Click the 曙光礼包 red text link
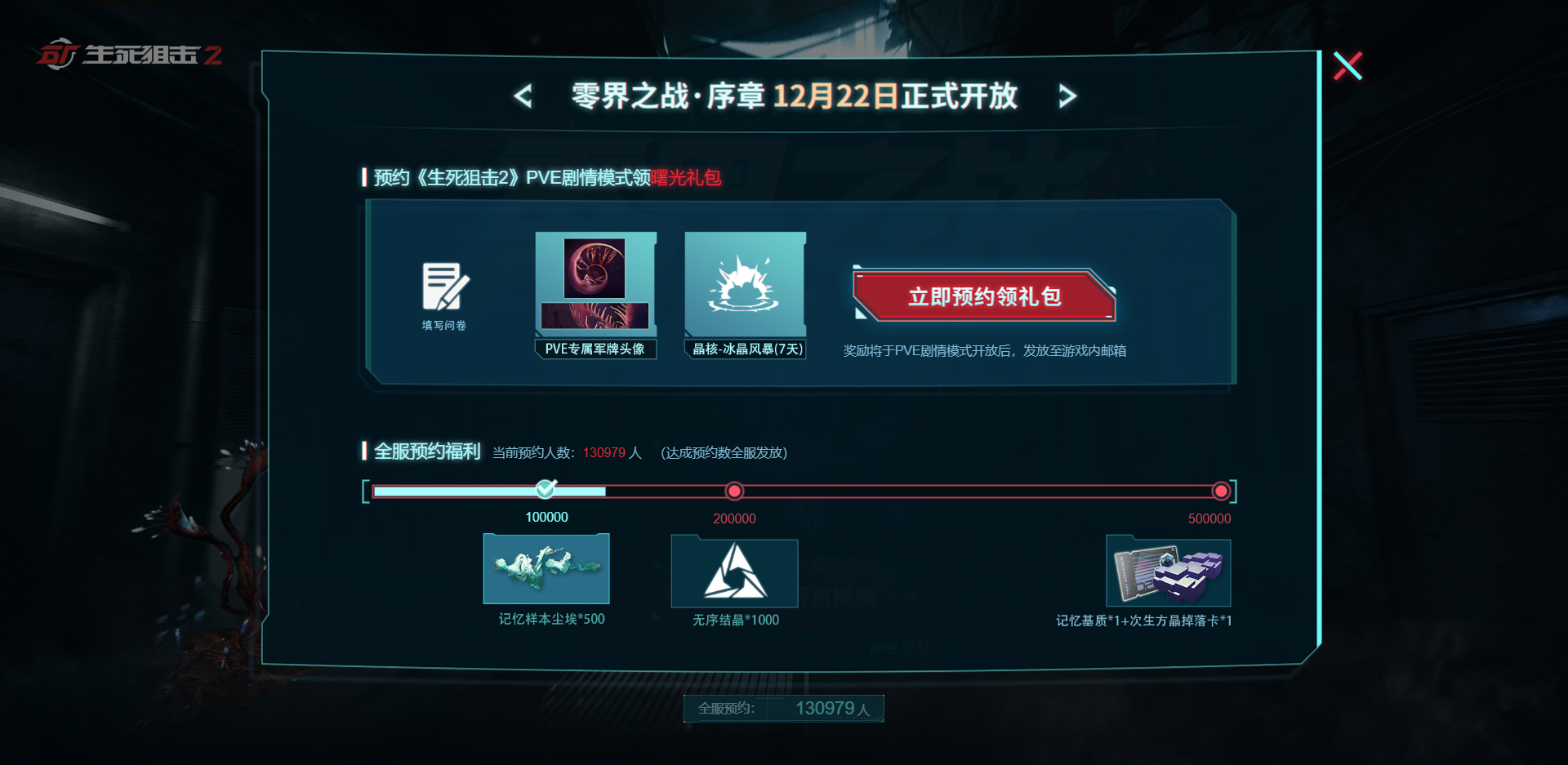 point(686,177)
